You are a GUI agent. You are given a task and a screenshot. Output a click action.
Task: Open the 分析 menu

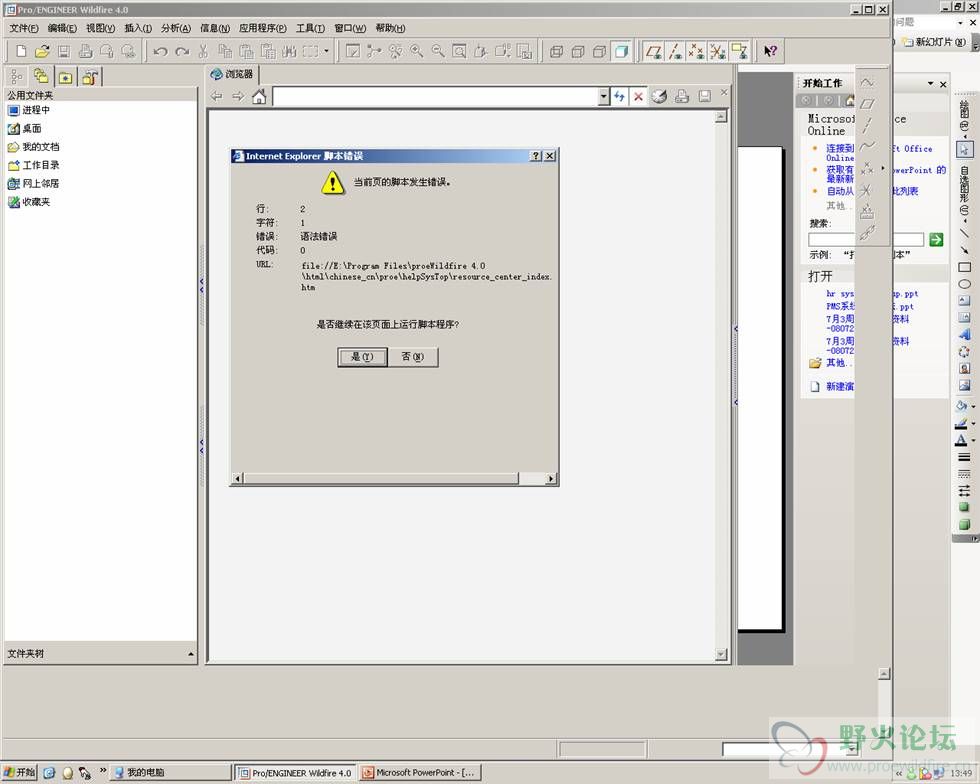(176, 28)
